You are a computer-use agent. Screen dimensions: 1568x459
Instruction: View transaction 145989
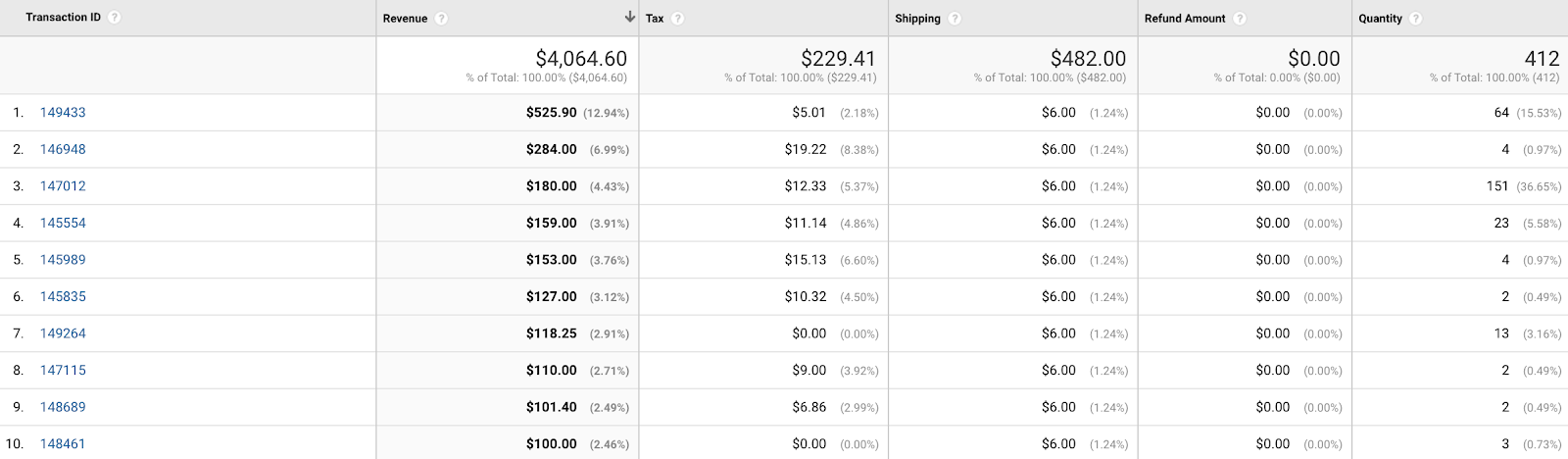coord(63,260)
